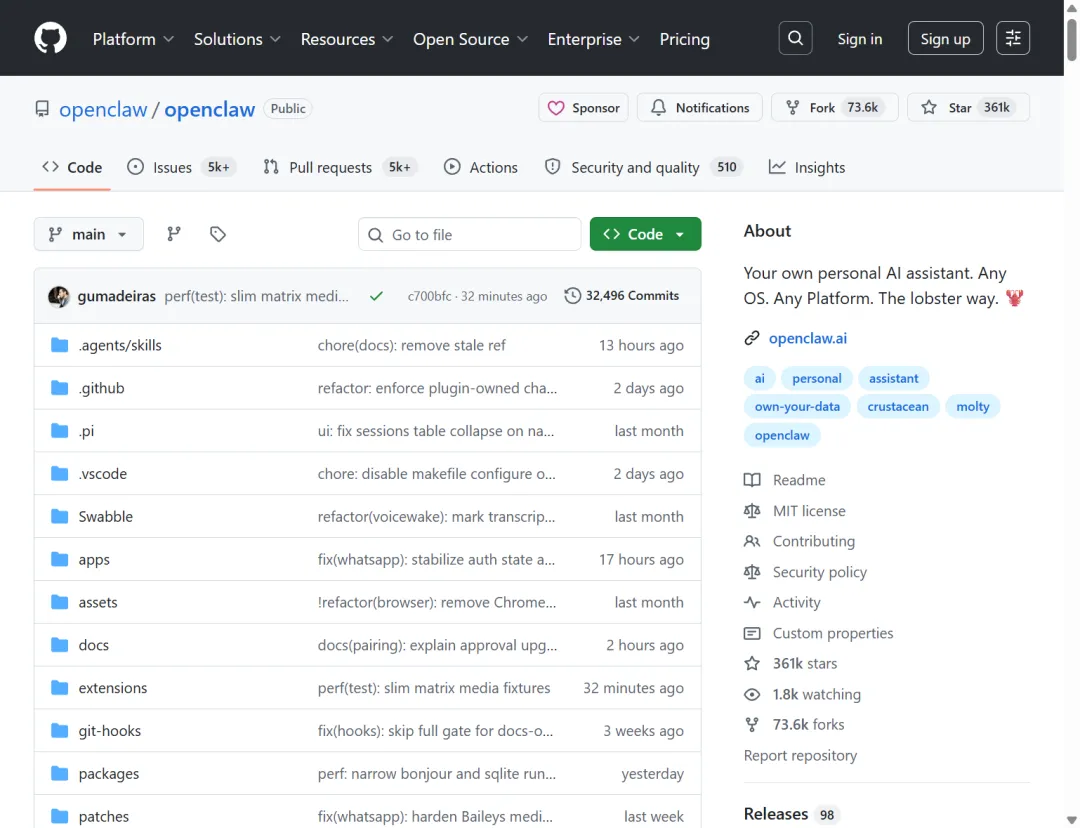1080x828 pixels.
Task: Open the tags icon beside branches
Action: 218,234
